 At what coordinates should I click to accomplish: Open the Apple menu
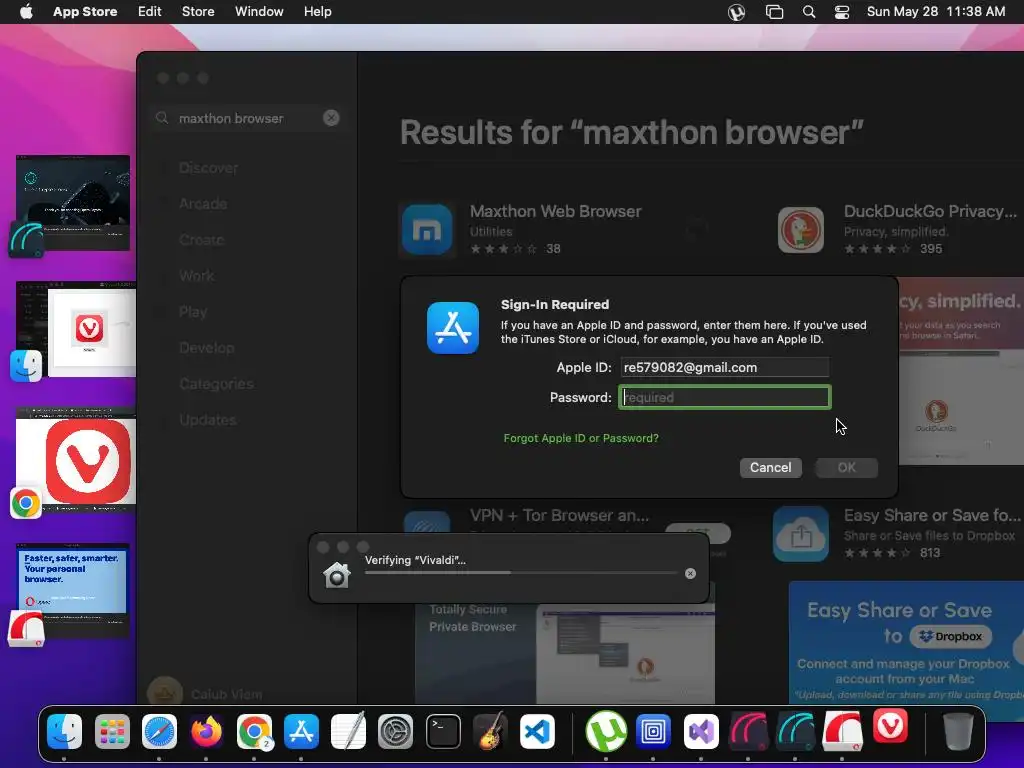click(x=26, y=12)
